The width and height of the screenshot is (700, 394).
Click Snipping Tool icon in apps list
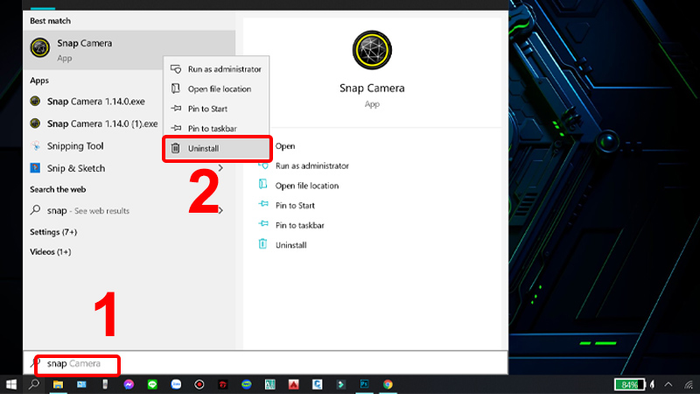click(x=35, y=145)
